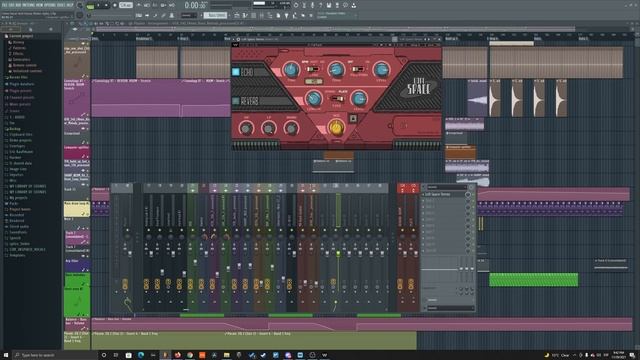Open the Lofi Space plugin window options arrow
Image resolution: width=640 pixels, height=360 pixels.
(234, 39)
